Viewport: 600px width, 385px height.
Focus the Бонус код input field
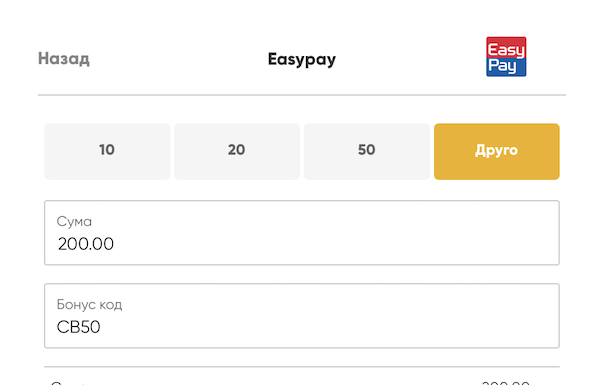[302, 316]
